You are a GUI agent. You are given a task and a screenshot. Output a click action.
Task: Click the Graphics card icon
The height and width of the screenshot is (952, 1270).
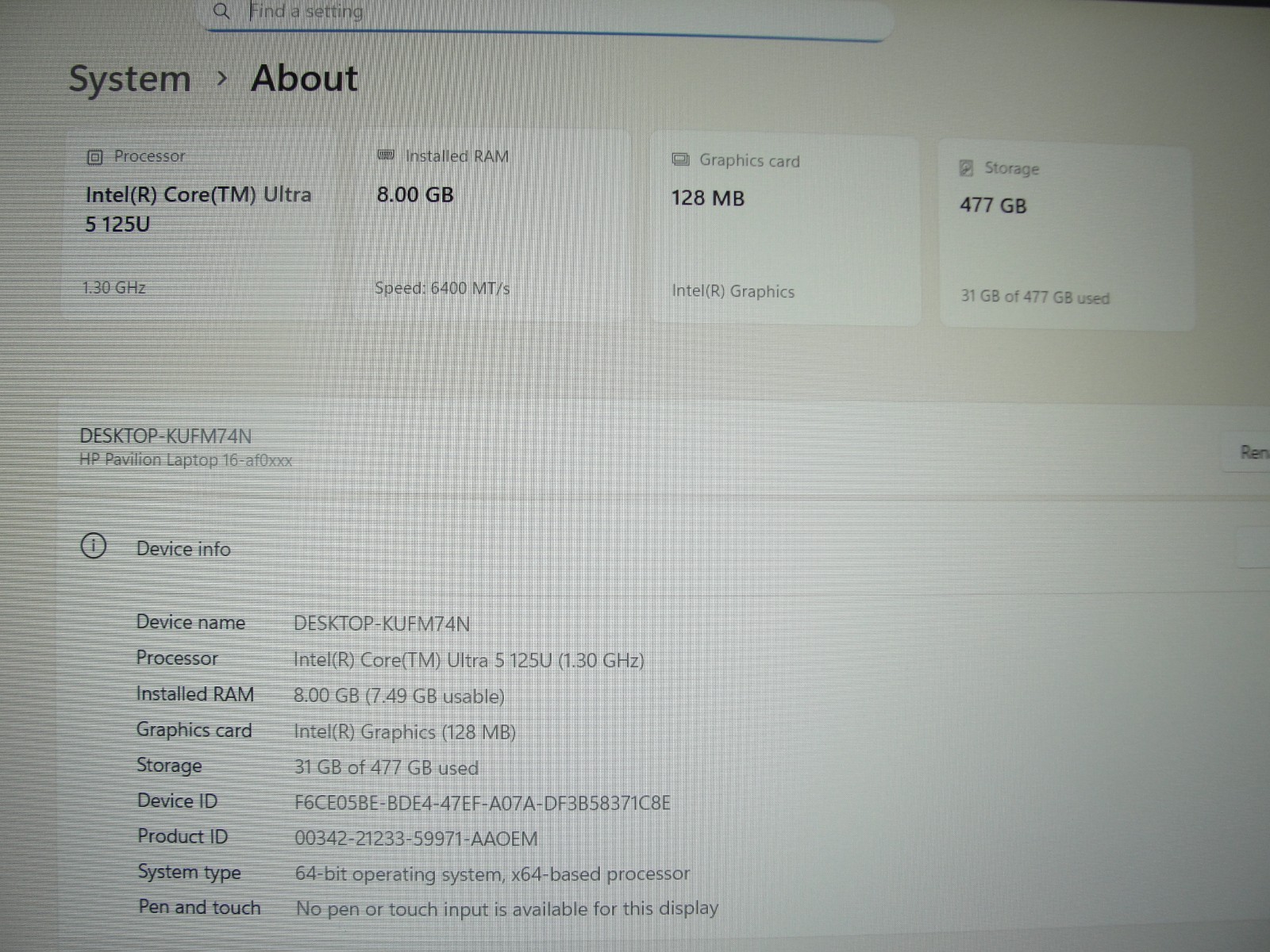point(680,159)
